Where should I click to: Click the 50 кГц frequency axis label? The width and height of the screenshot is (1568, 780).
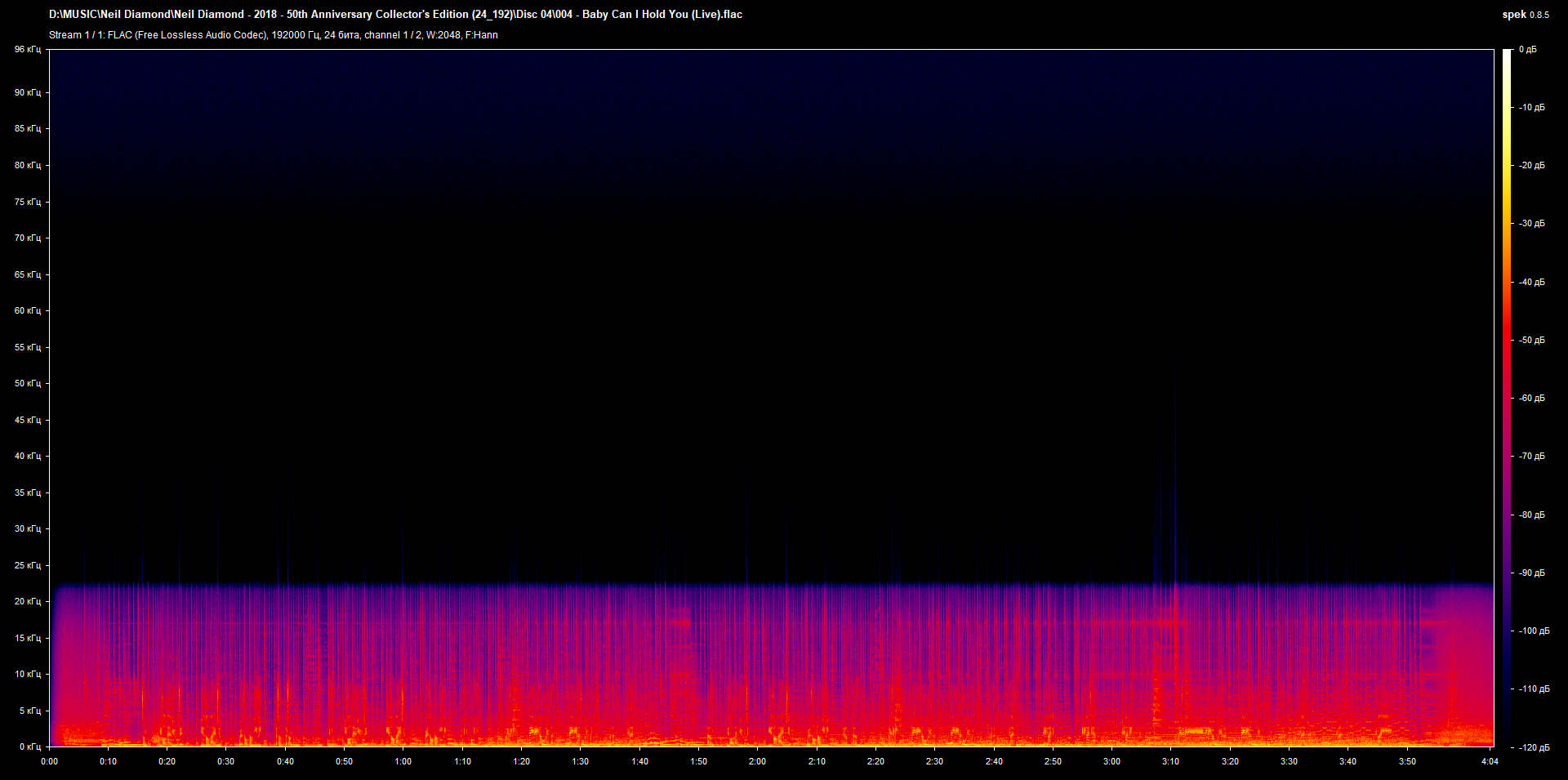[x=27, y=384]
